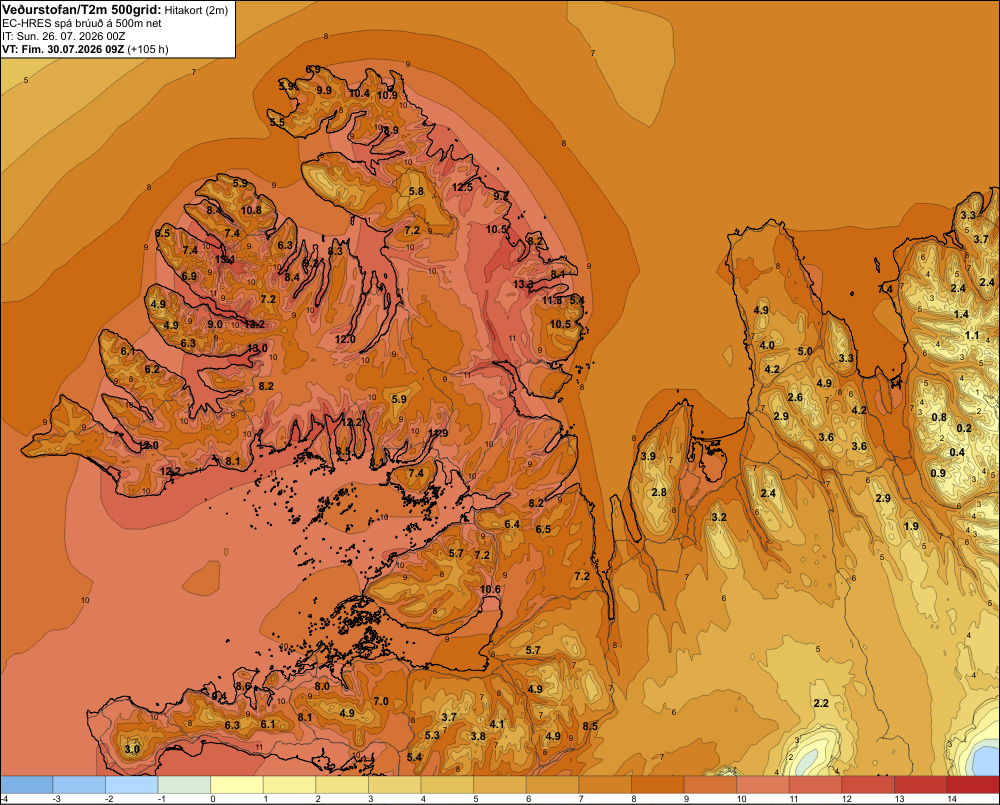
Task: Click the 3.0 value in the southwest peninsula
Action: (132, 749)
